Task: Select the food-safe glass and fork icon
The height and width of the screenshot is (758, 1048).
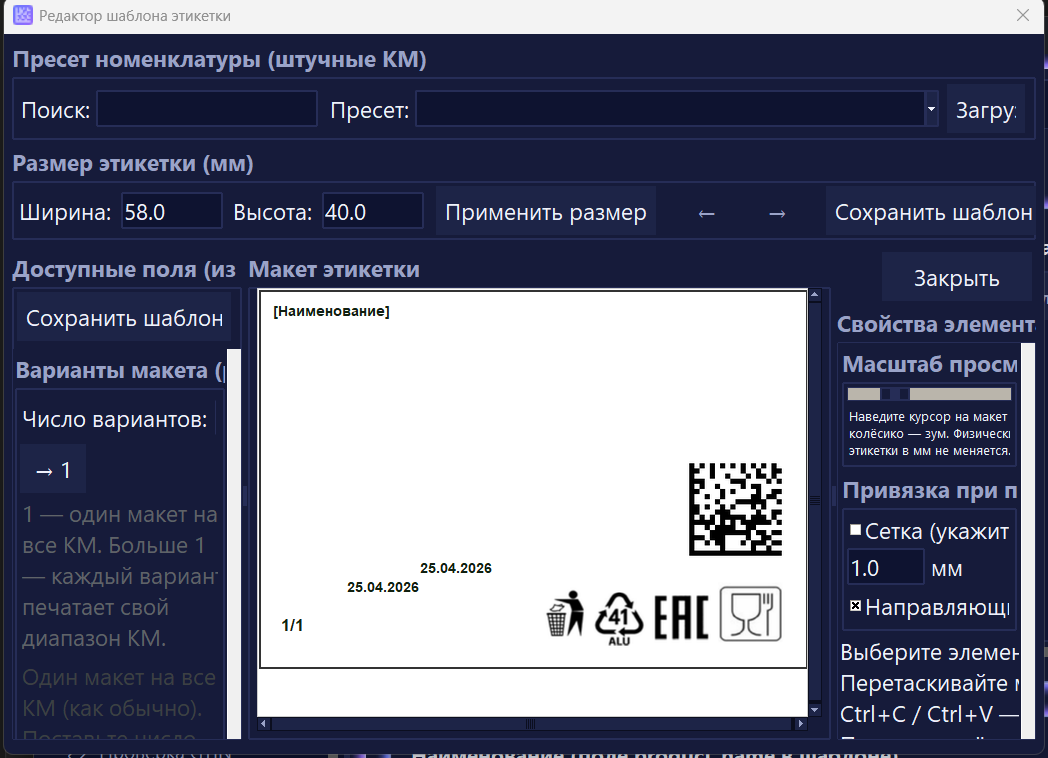Action: click(751, 614)
